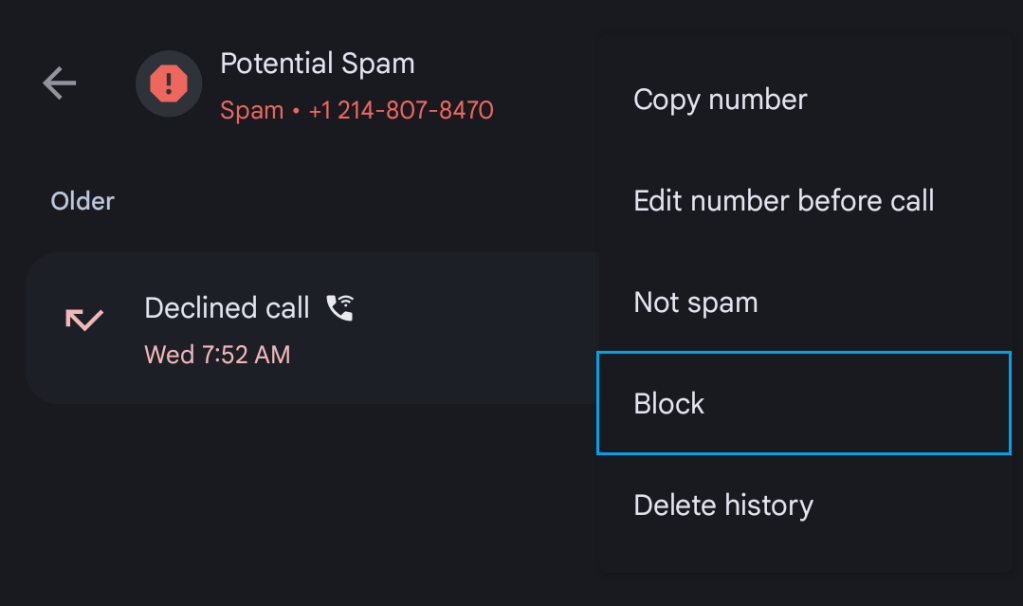Screen dimensions: 1023x606
Task: Select the Block menu option
Action: [x=669, y=403]
